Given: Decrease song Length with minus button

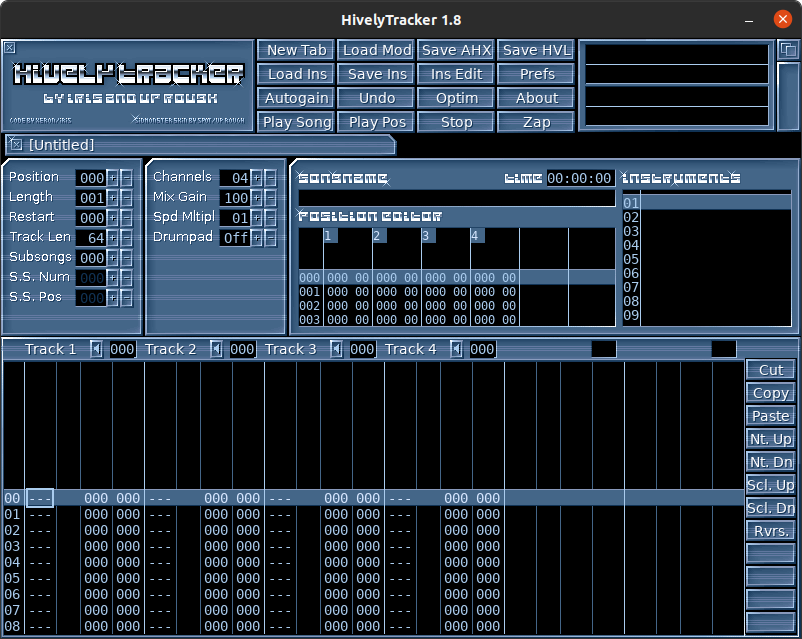Looking at the screenshot, I should coord(126,198).
